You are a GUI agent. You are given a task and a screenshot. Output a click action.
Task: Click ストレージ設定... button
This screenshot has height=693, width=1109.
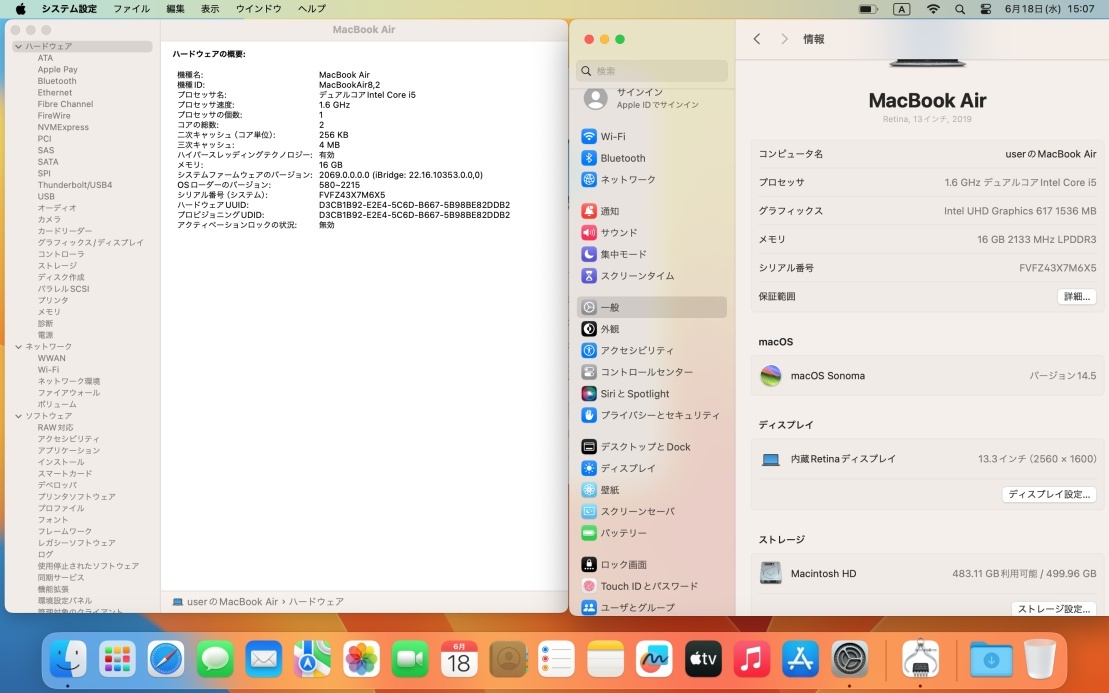tap(1054, 609)
